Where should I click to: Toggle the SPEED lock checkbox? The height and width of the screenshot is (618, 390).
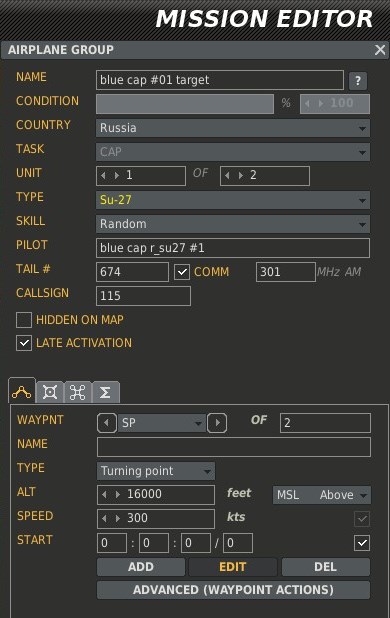362,519
